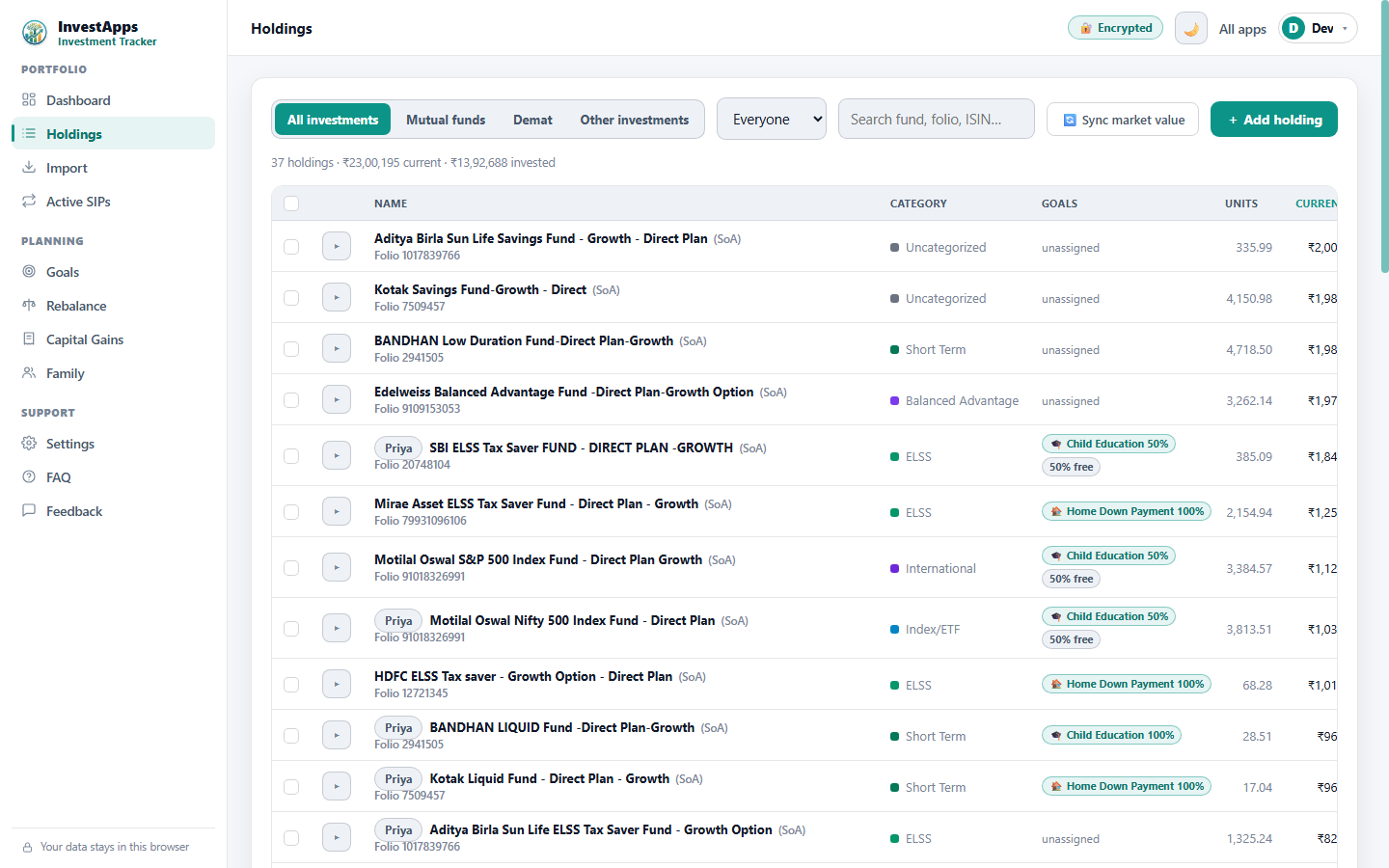The height and width of the screenshot is (868, 1389).
Task: Toggle dark mode moon icon
Action: tap(1191, 29)
